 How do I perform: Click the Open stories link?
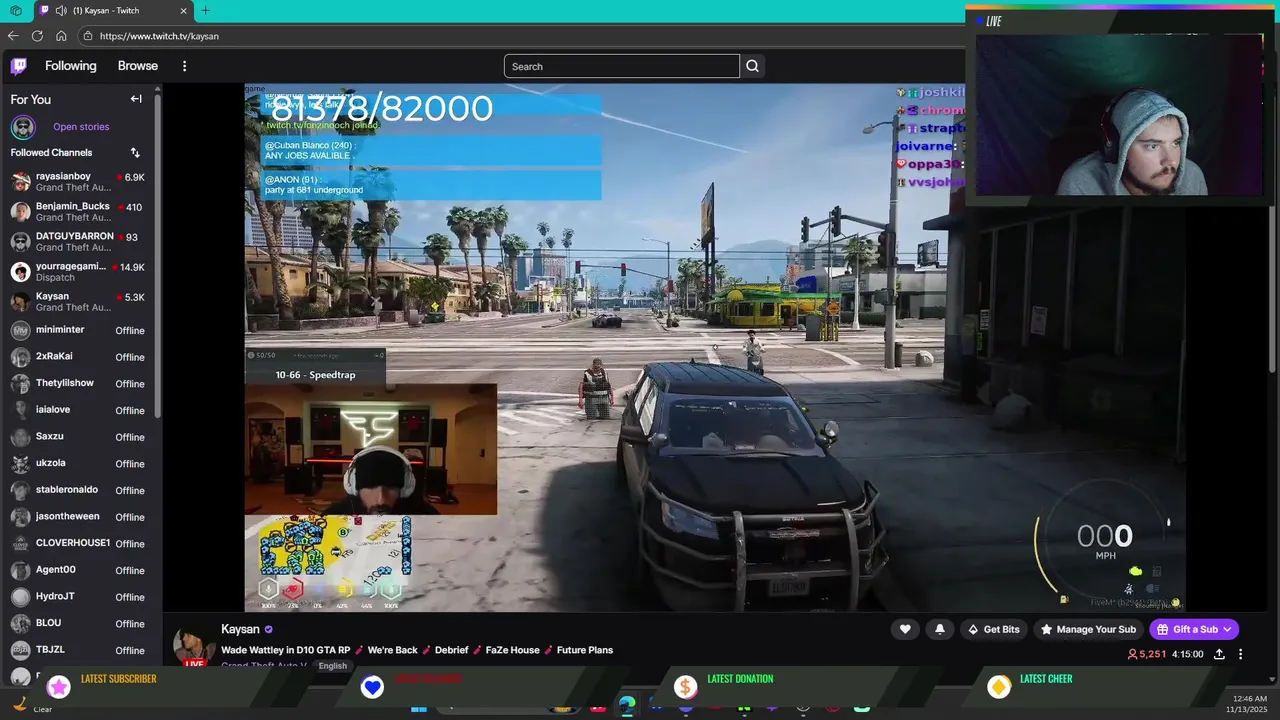click(81, 127)
